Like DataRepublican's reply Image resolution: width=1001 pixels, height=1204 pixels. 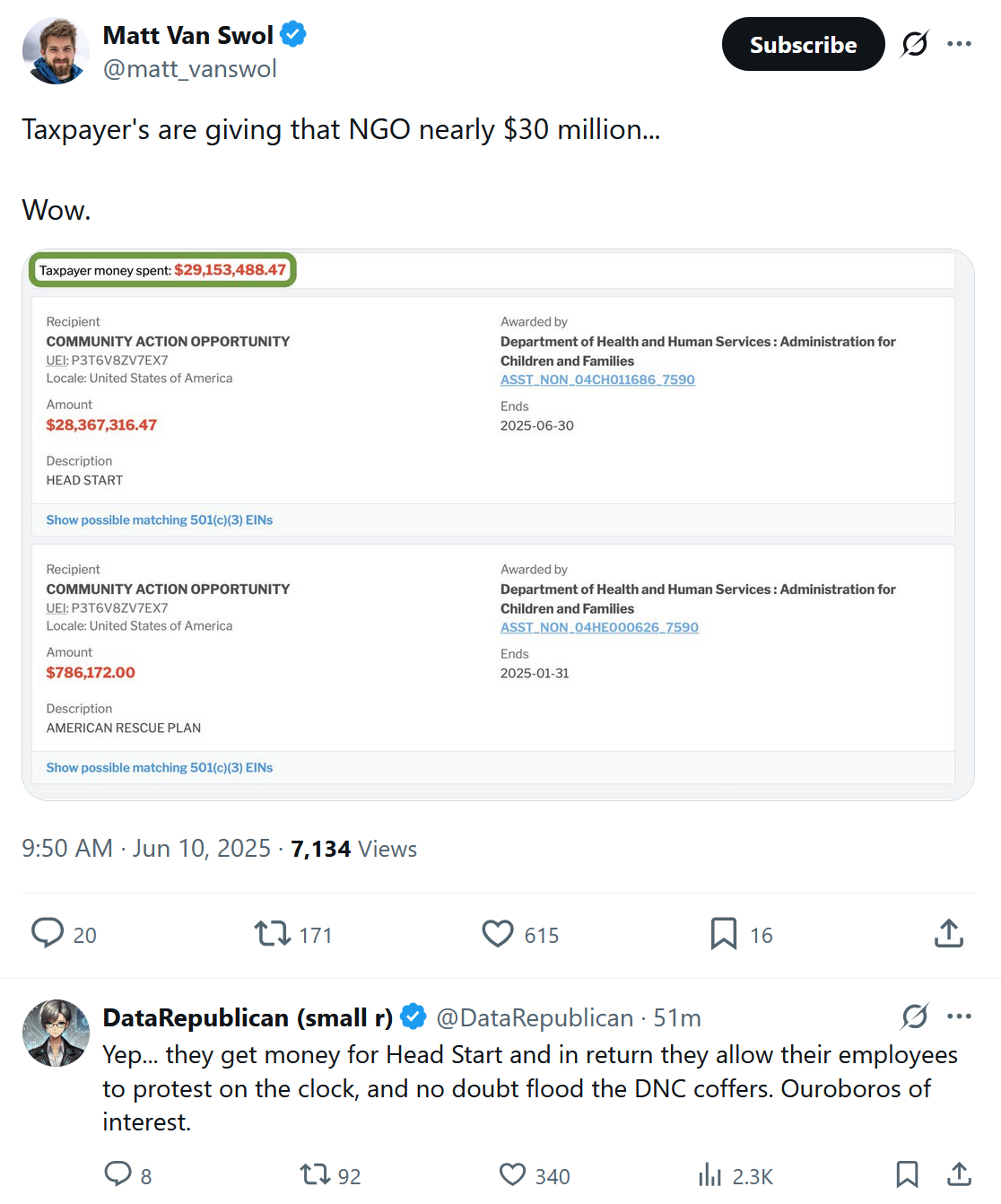(x=512, y=1174)
